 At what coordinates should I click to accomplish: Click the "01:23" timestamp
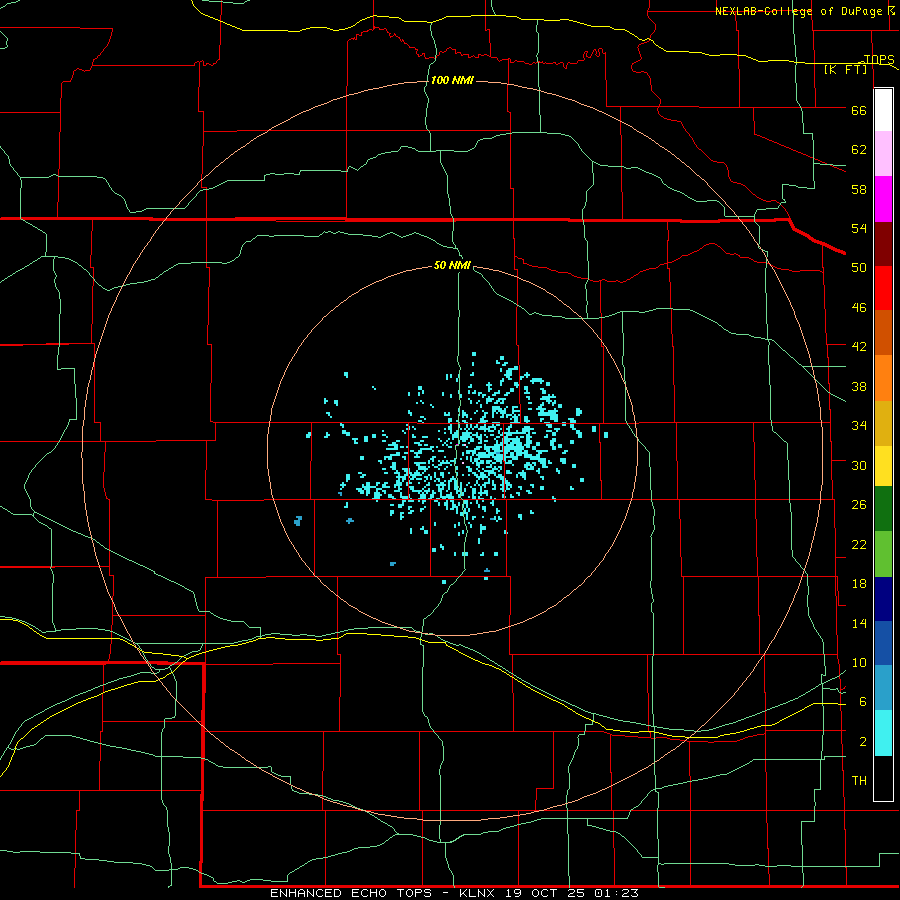616,893
